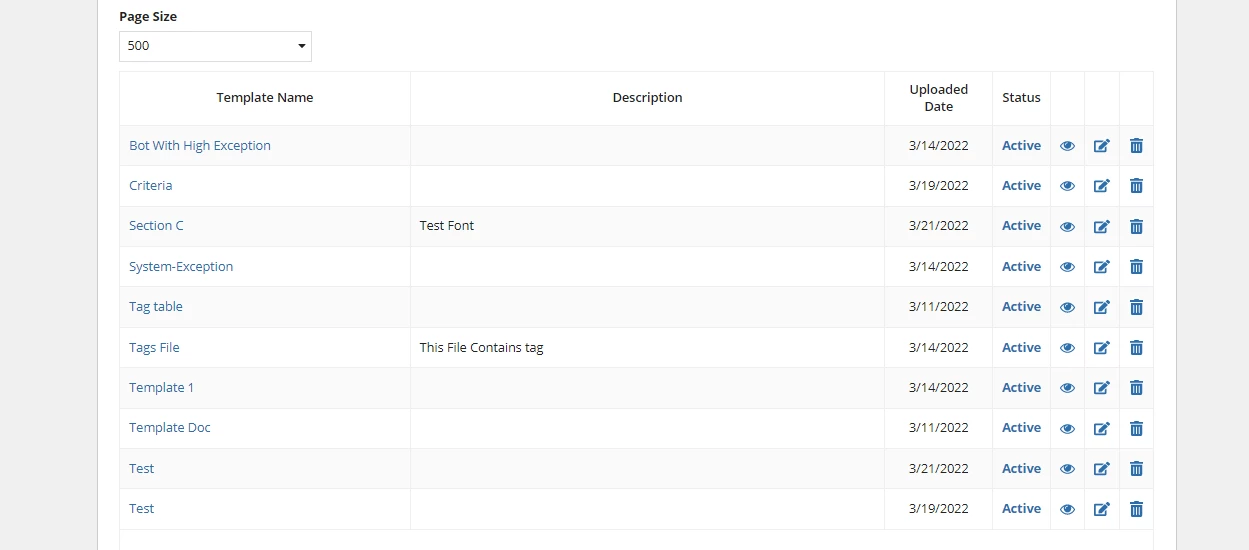The height and width of the screenshot is (550, 1249).
Task: Edit the Template Doc row
Action: pyautogui.click(x=1102, y=428)
